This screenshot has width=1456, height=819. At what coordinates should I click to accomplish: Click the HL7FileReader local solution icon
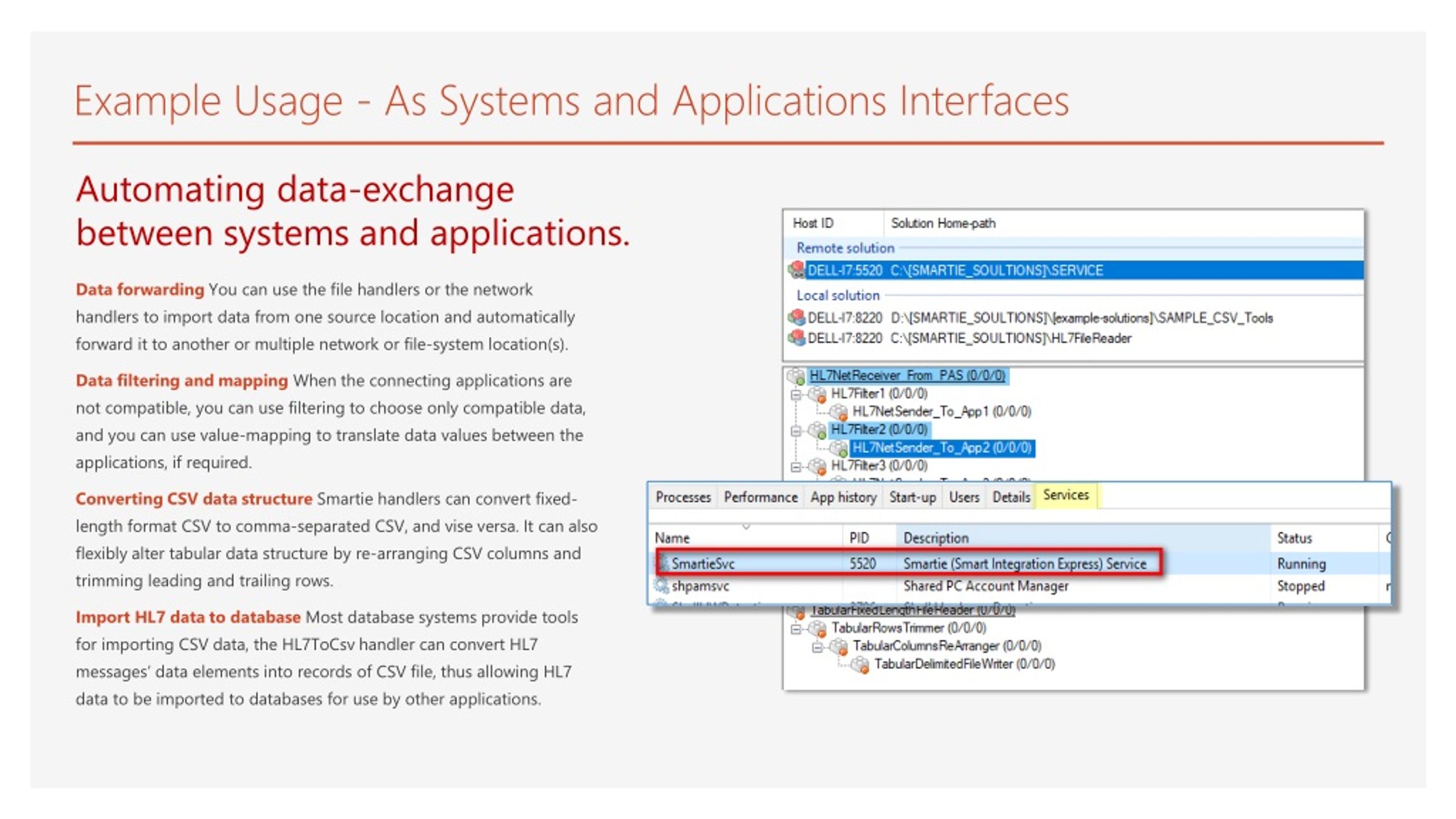796,338
